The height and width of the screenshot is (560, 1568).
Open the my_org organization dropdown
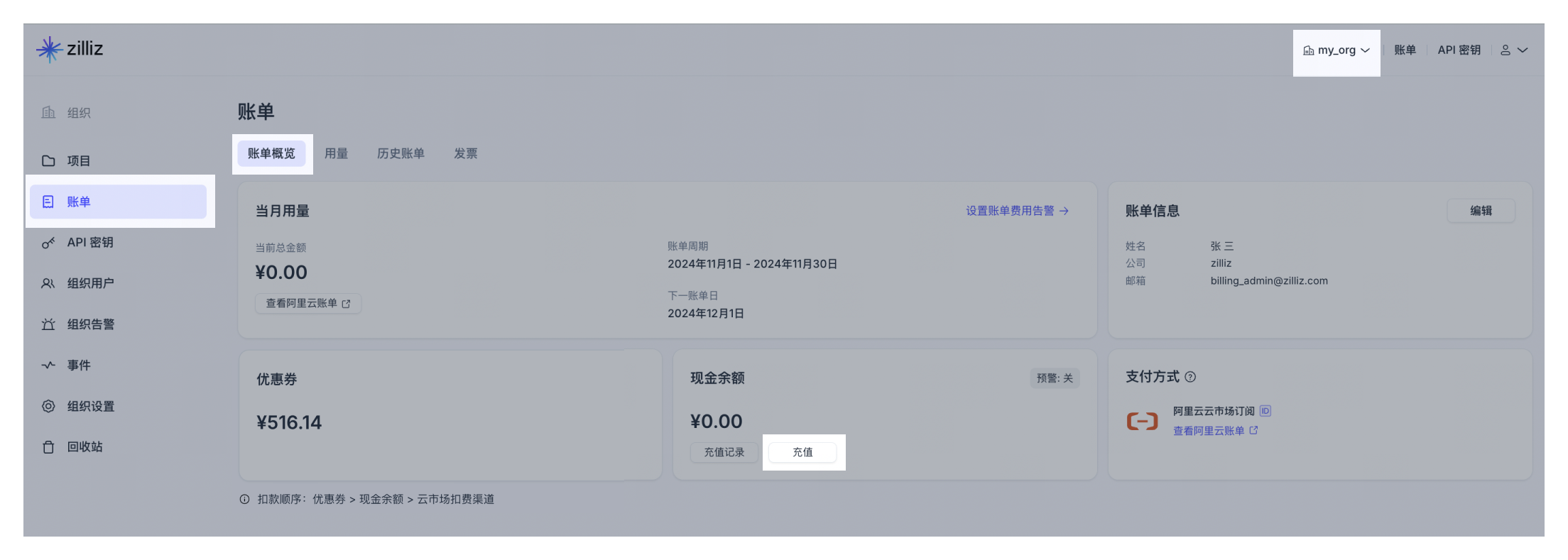click(1336, 50)
